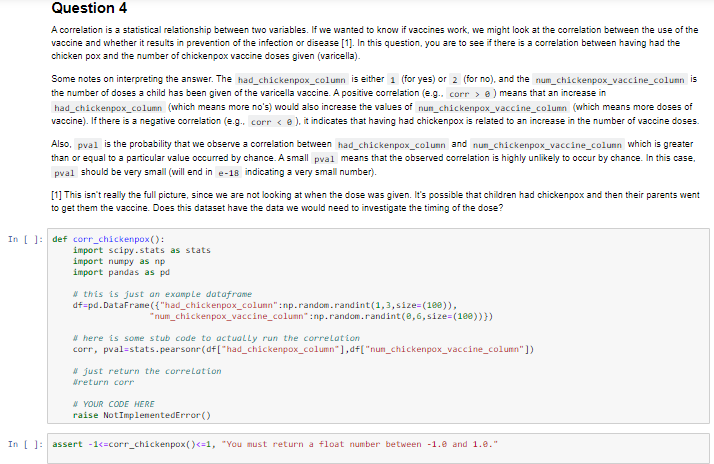Click the '# YOUR CODE HERE' comment
This screenshot has width=714, height=464.
[114, 404]
